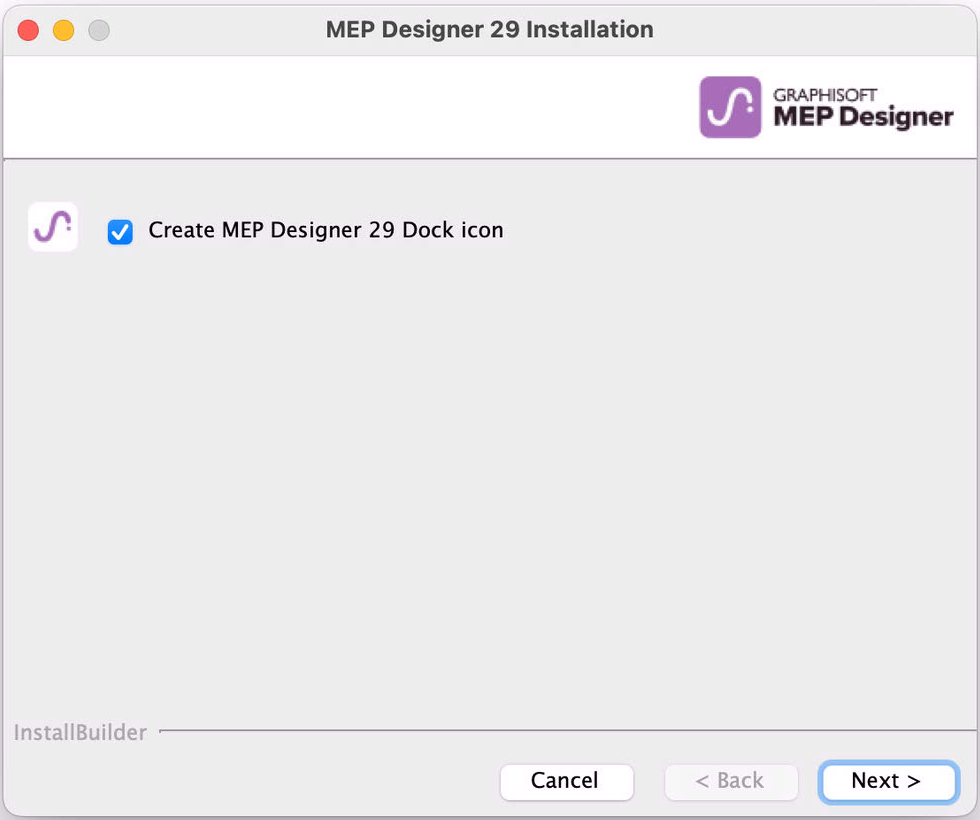Uncheck Create MEP Designer 29 Dock icon
This screenshot has width=980, height=820.
click(120, 231)
